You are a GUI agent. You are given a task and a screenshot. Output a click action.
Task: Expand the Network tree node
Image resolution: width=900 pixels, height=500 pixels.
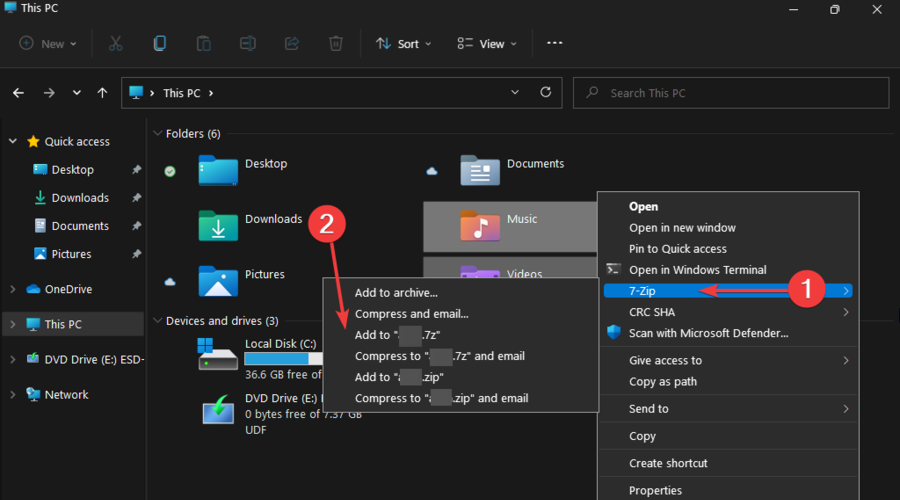coord(13,394)
